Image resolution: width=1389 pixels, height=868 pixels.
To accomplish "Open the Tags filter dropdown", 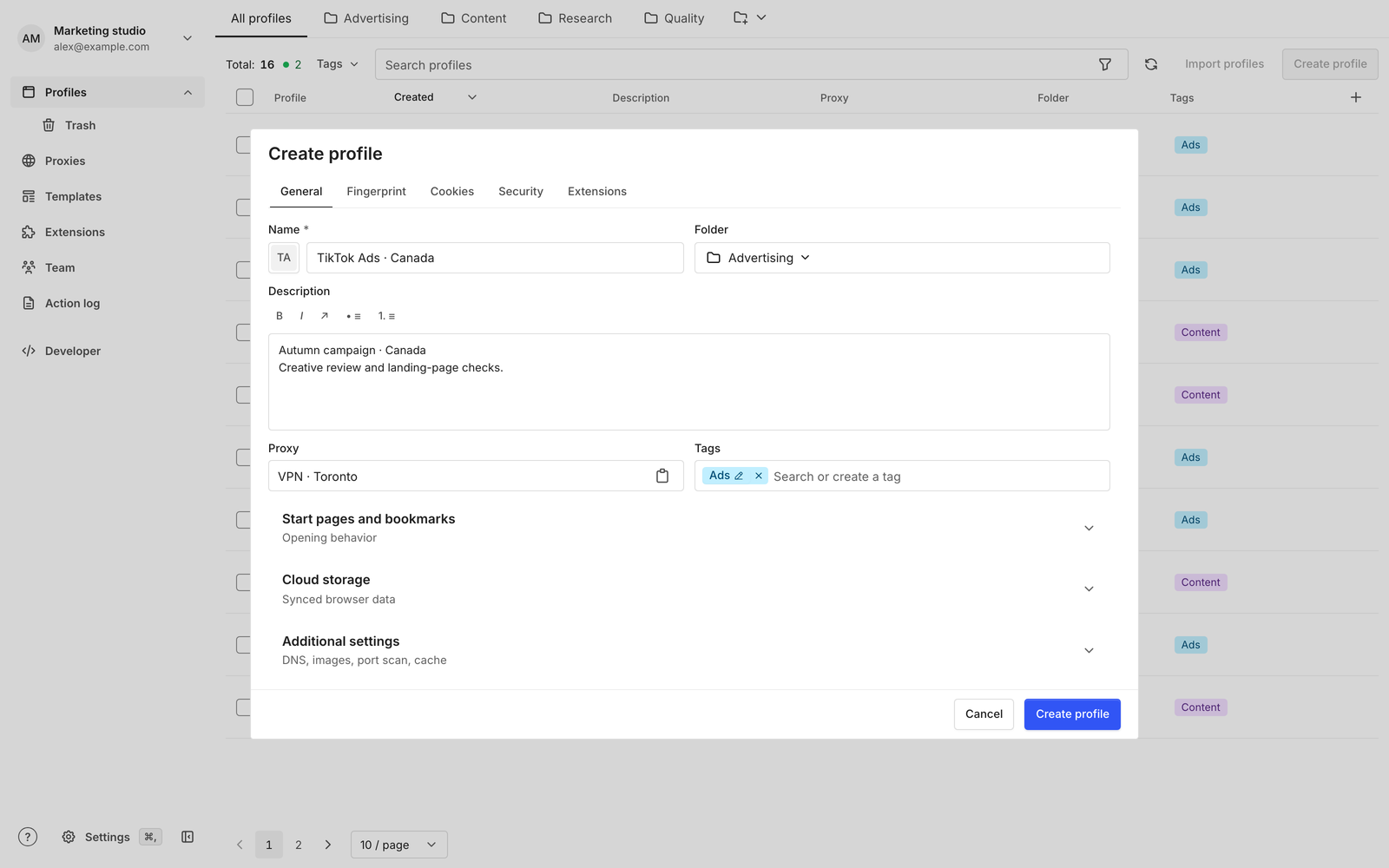I will pyautogui.click(x=337, y=64).
